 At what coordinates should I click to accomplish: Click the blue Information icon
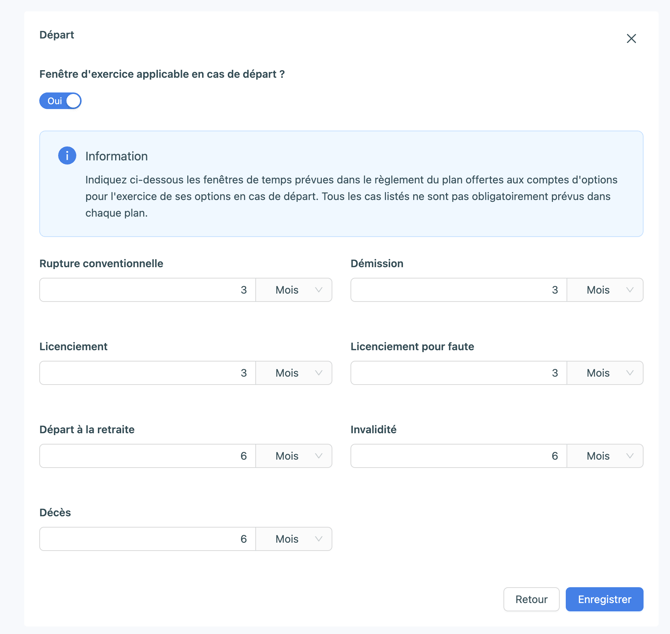point(67,156)
